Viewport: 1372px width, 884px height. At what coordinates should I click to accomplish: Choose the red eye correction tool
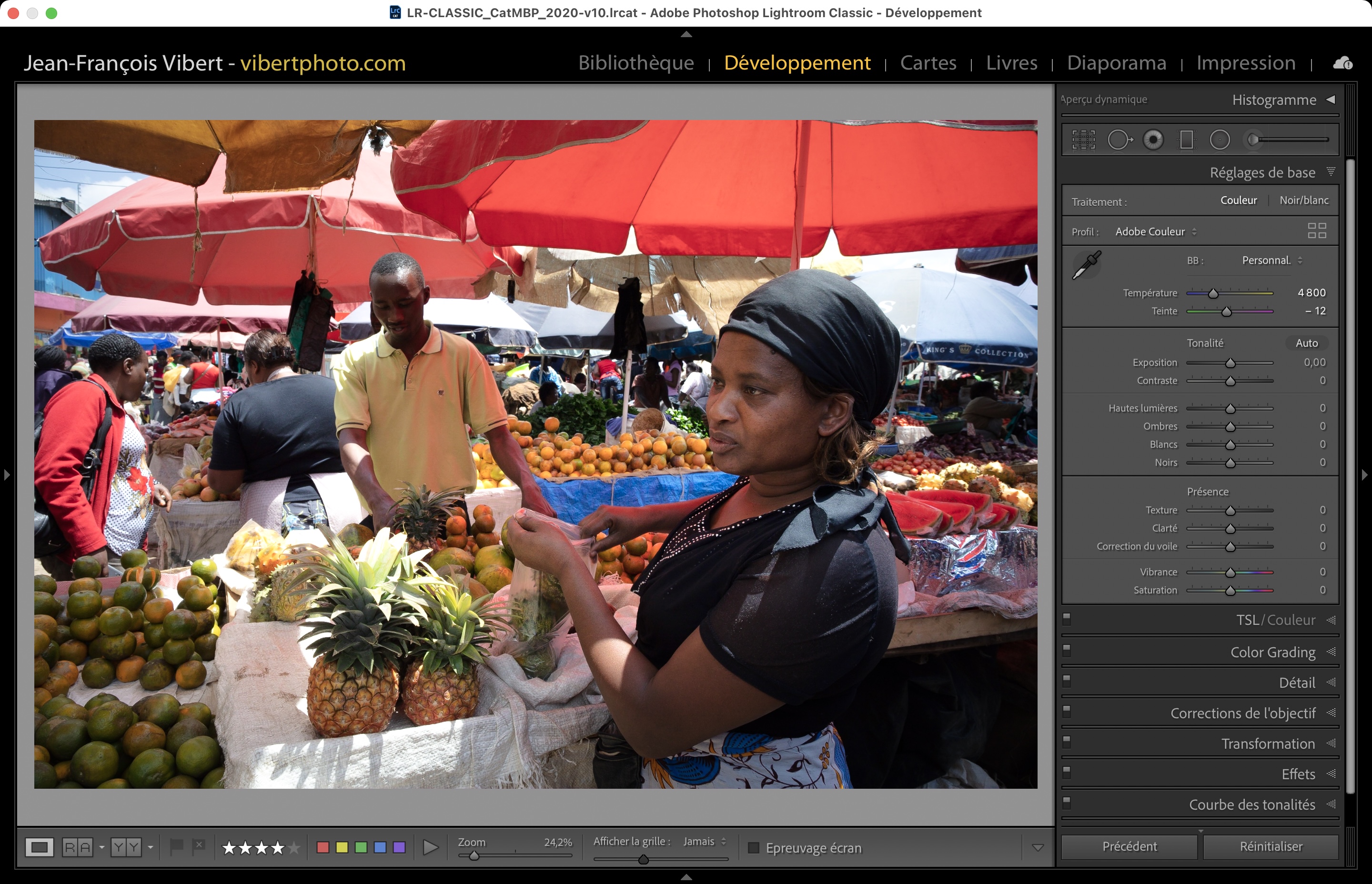[x=1153, y=140]
